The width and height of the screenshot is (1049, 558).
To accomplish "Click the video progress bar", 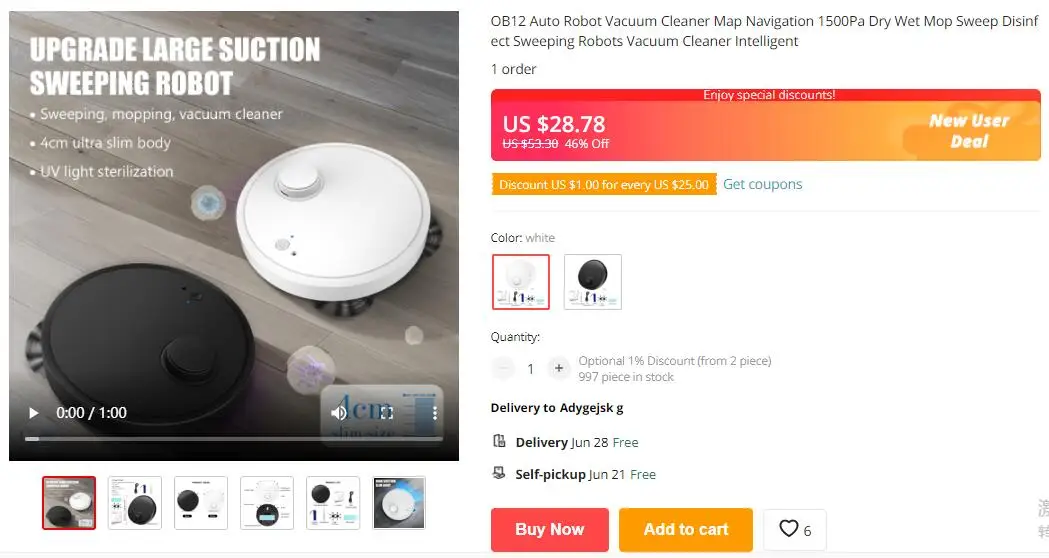I will (233, 439).
